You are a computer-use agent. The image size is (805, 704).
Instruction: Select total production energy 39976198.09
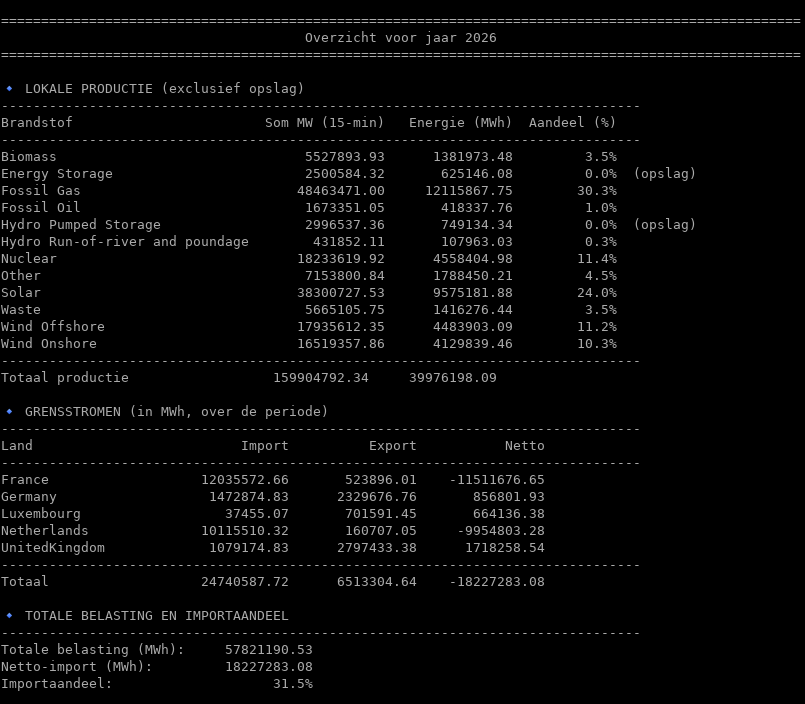453,377
